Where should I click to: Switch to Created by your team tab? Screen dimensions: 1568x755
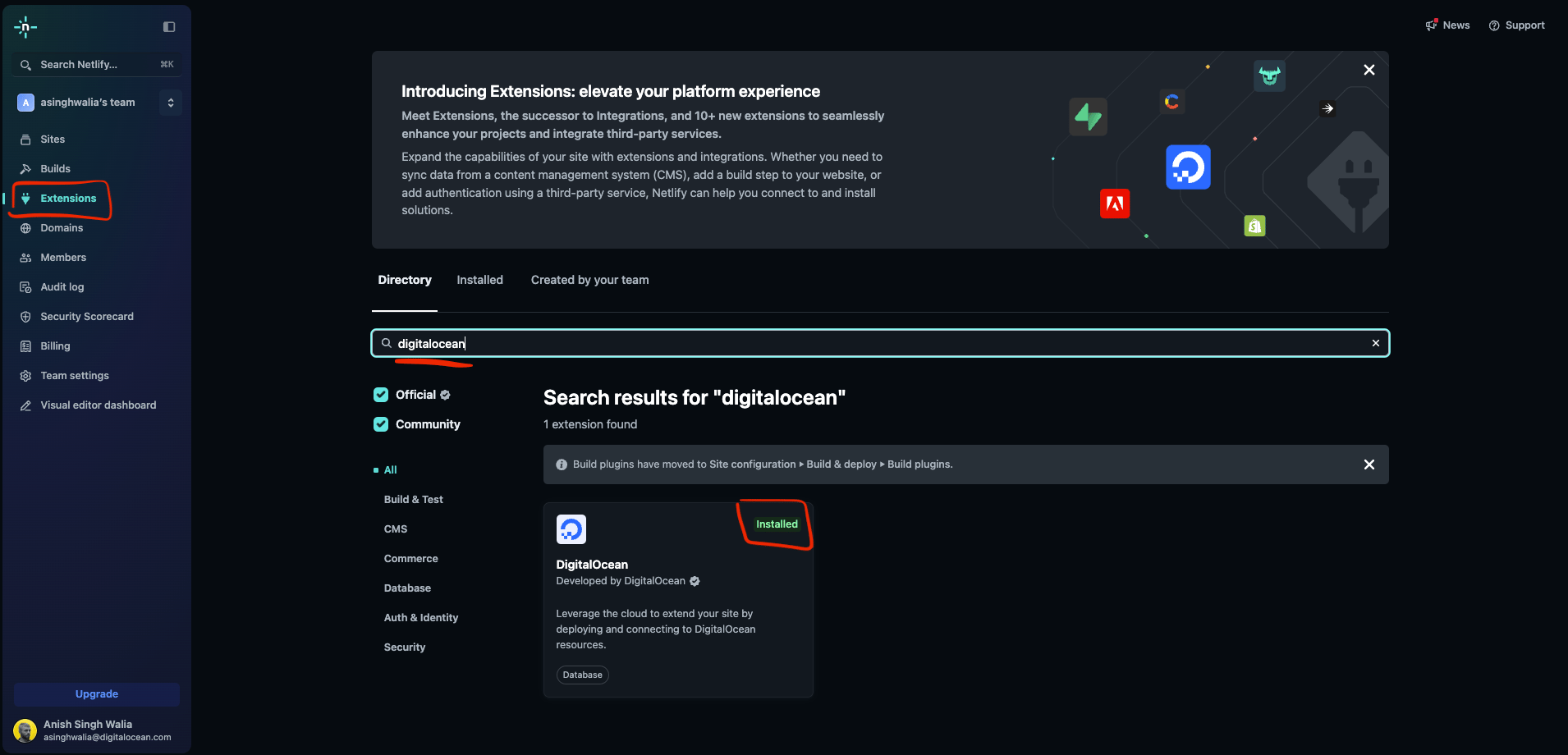[x=590, y=281]
